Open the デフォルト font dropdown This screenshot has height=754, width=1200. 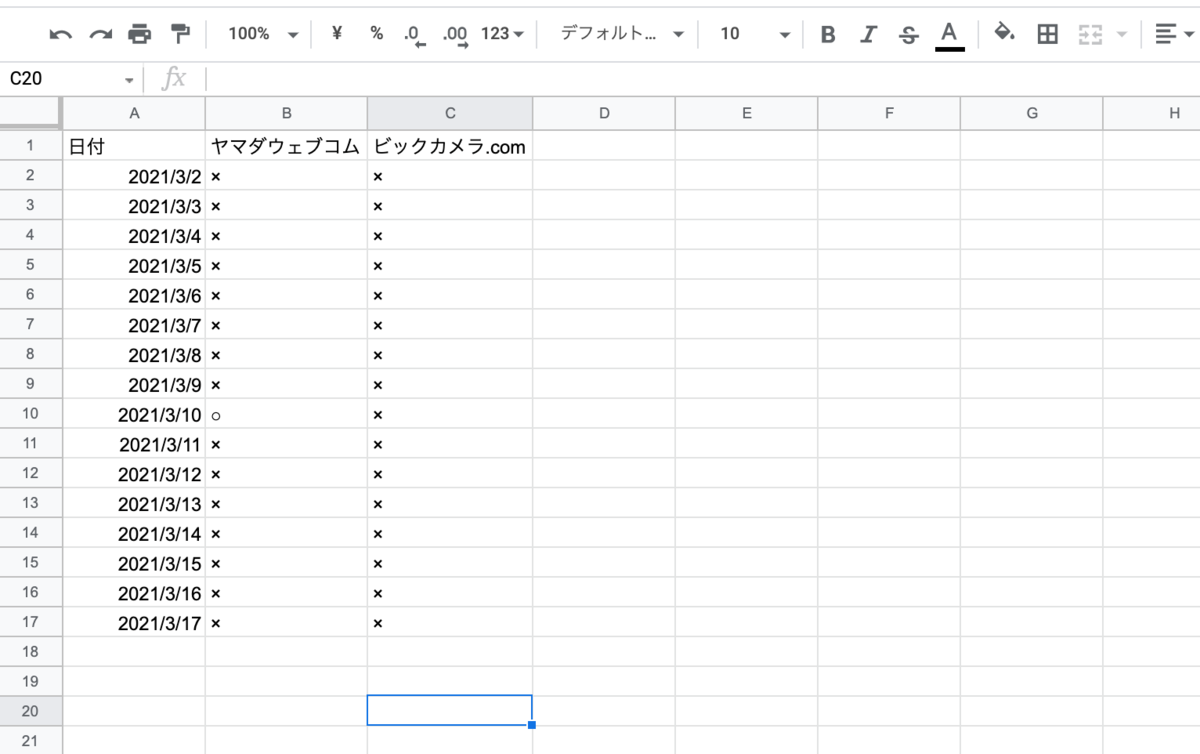point(620,33)
